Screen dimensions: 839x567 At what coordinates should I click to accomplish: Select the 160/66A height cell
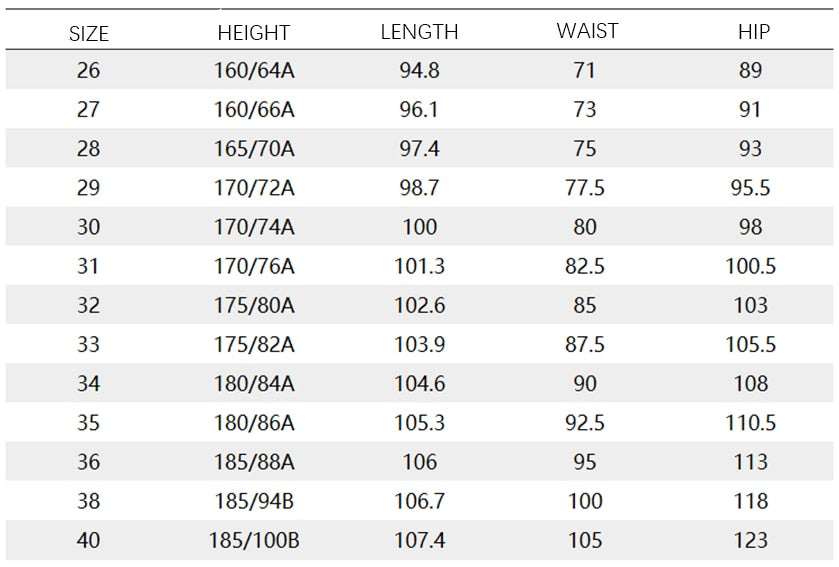point(254,110)
